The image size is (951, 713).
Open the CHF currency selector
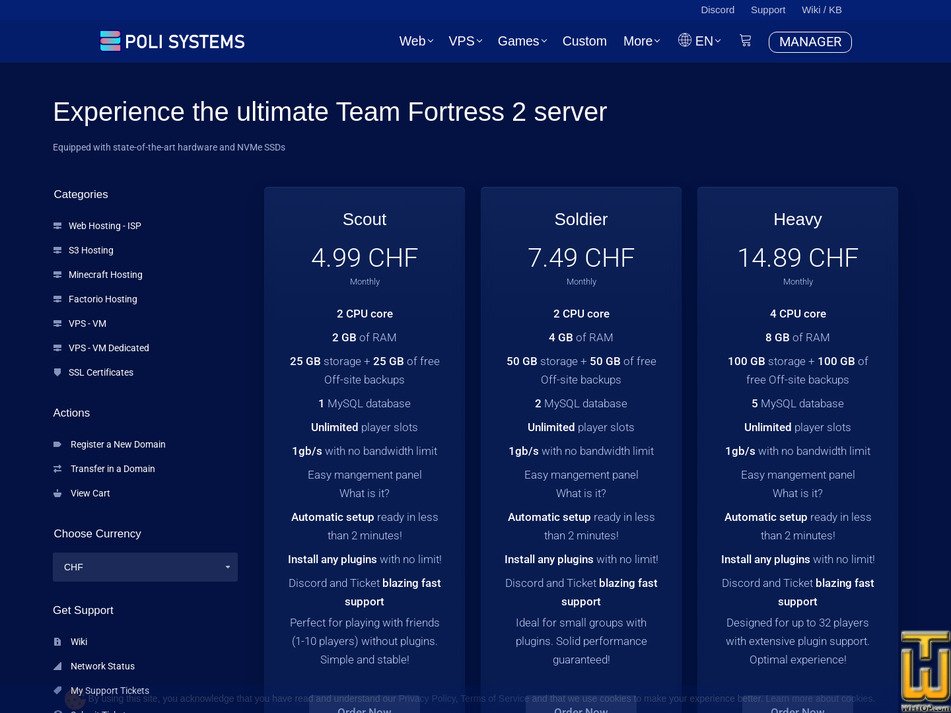(x=145, y=567)
